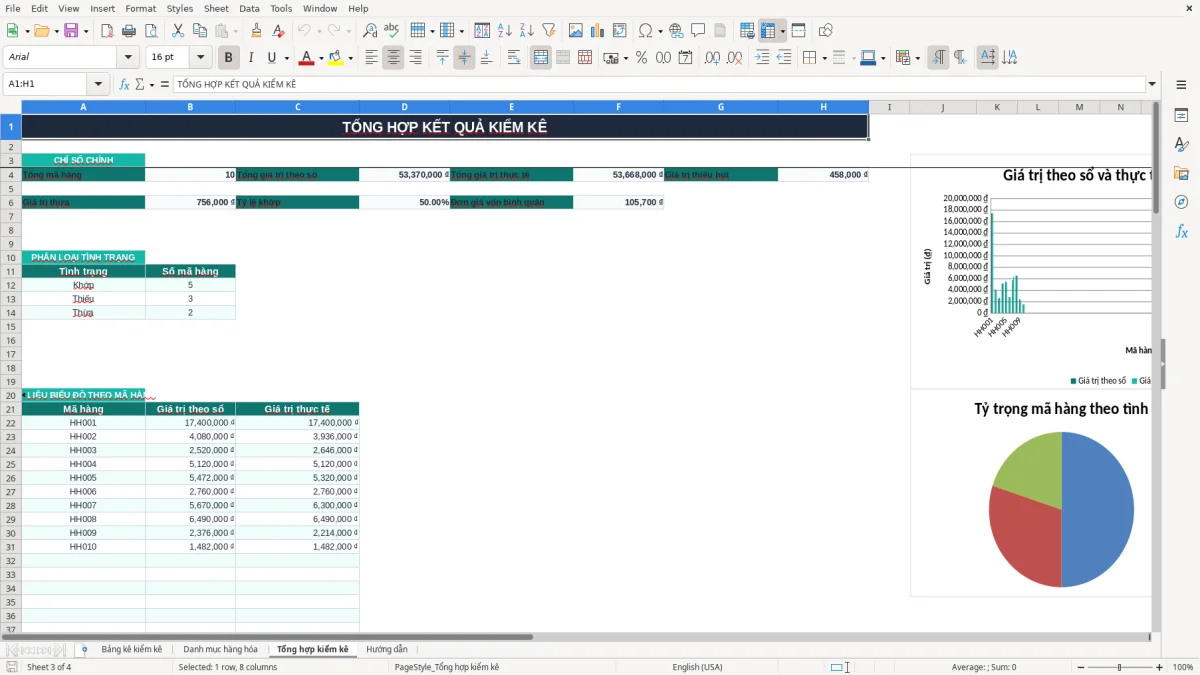Open sidebar Gallery panel
This screenshot has width=1200, height=675.
[1181, 173]
